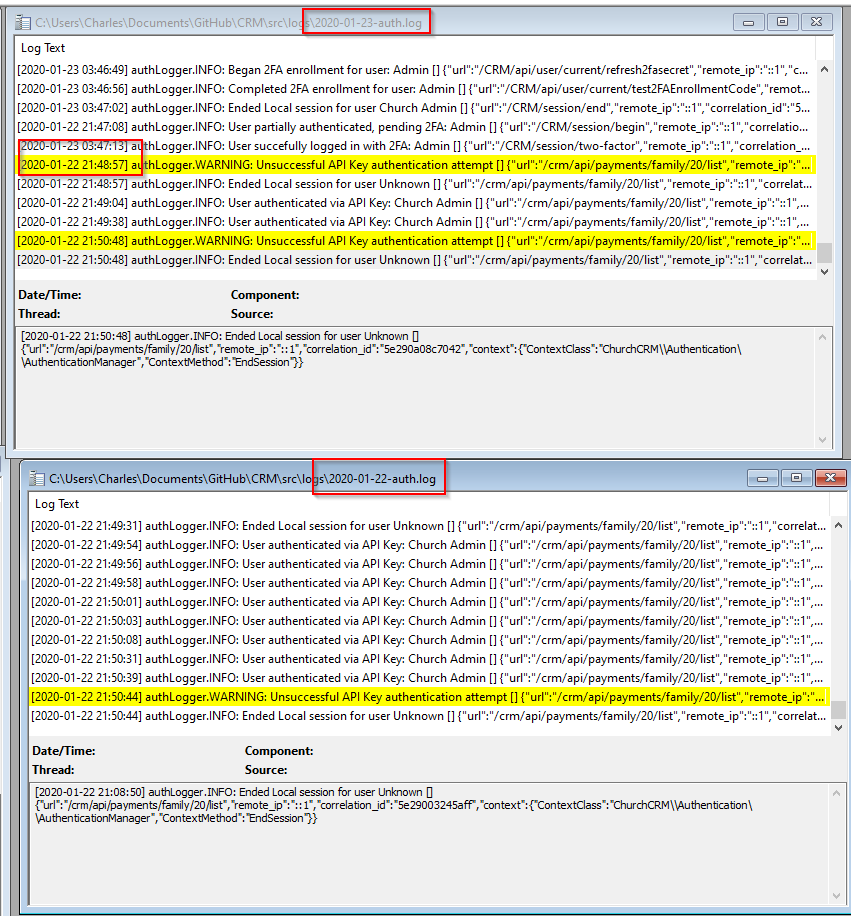Select the 'Completed 2FA enrollment for user: Admin' row
Screen dimensions: 851x916
[x=415, y=89]
